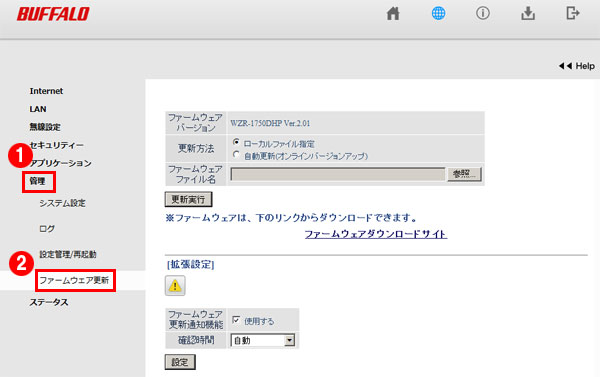Click the firmware file name field
The height and width of the screenshot is (377, 600).
(x=338, y=174)
